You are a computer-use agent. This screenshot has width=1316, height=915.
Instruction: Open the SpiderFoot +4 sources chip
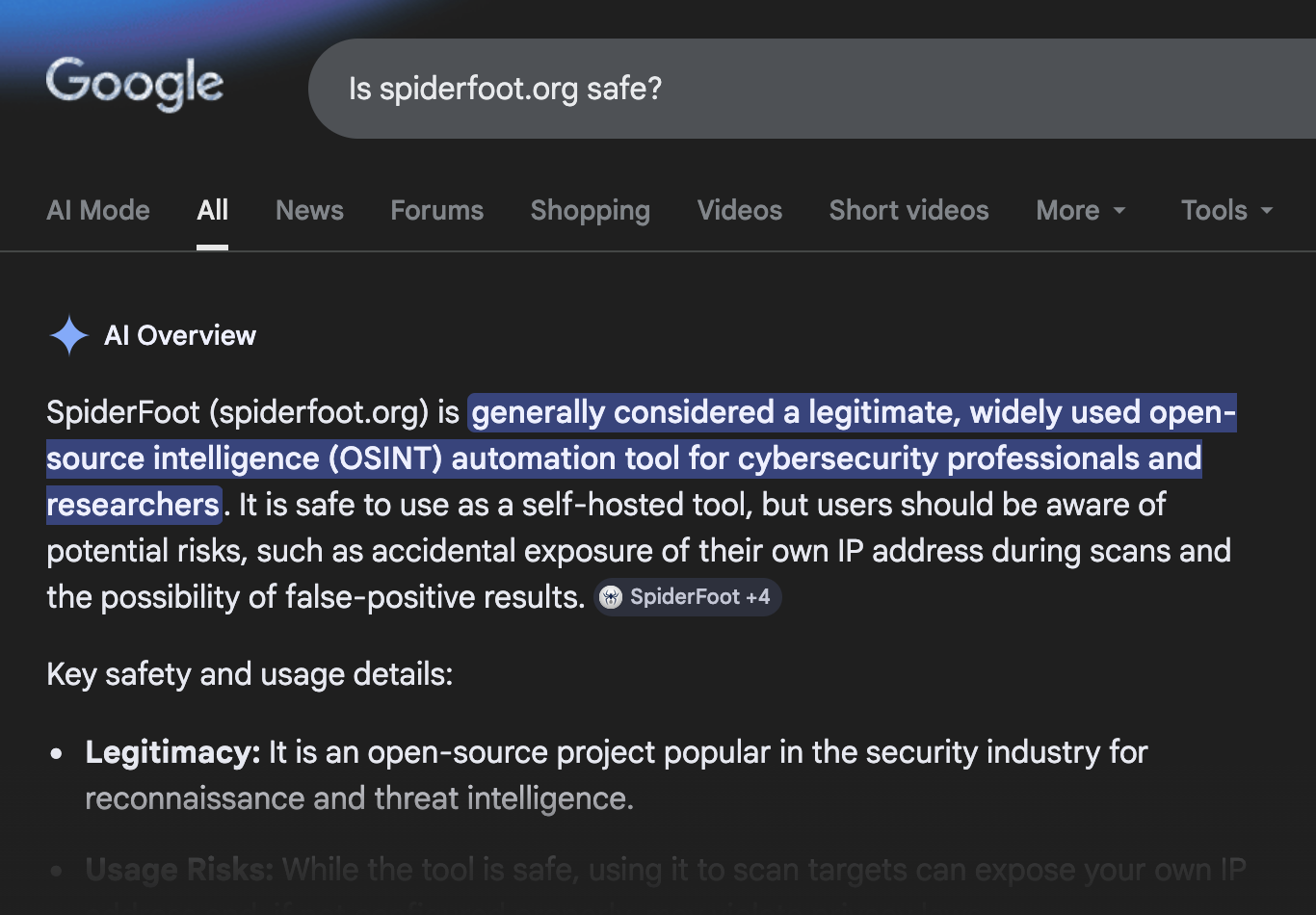pyautogui.click(x=688, y=597)
